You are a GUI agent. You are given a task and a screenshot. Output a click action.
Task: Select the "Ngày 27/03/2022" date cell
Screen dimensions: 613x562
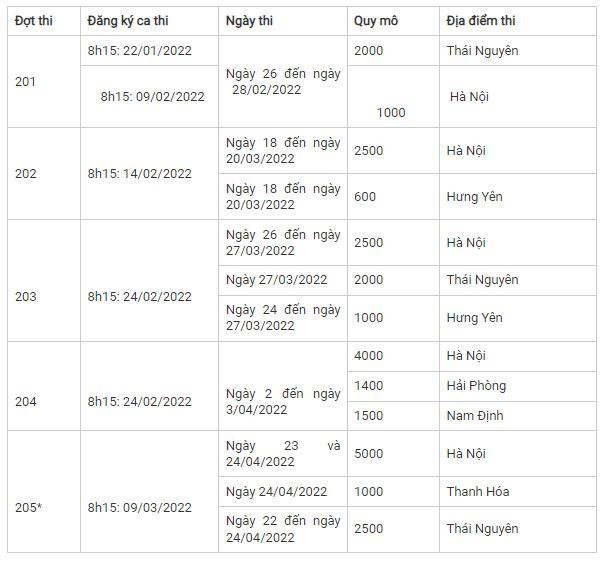[x=277, y=279]
